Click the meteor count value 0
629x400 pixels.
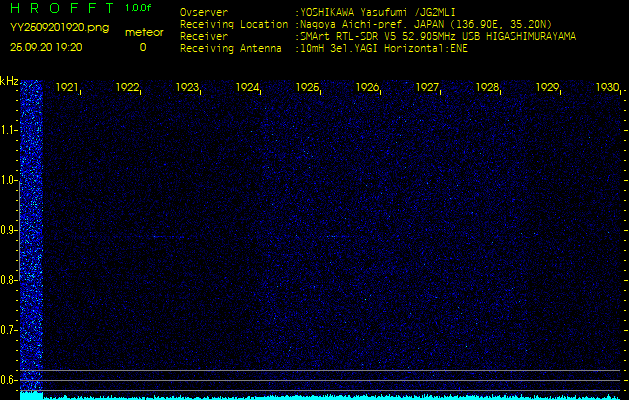143,47
